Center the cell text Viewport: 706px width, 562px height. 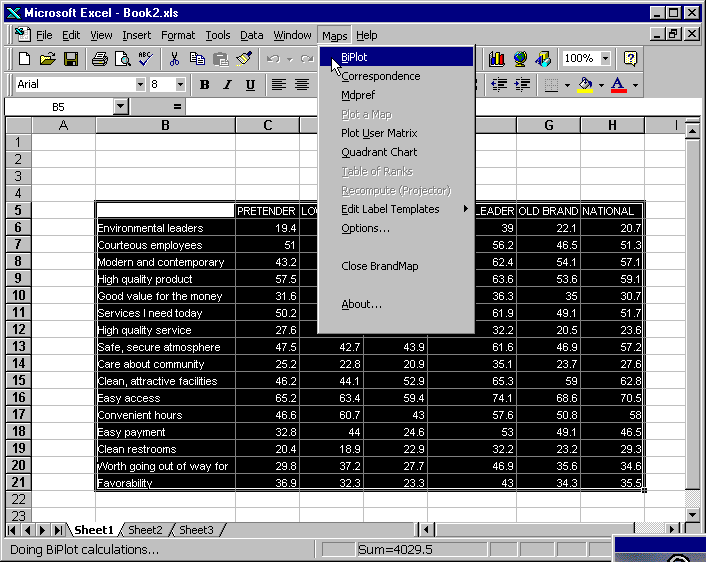coord(302,85)
